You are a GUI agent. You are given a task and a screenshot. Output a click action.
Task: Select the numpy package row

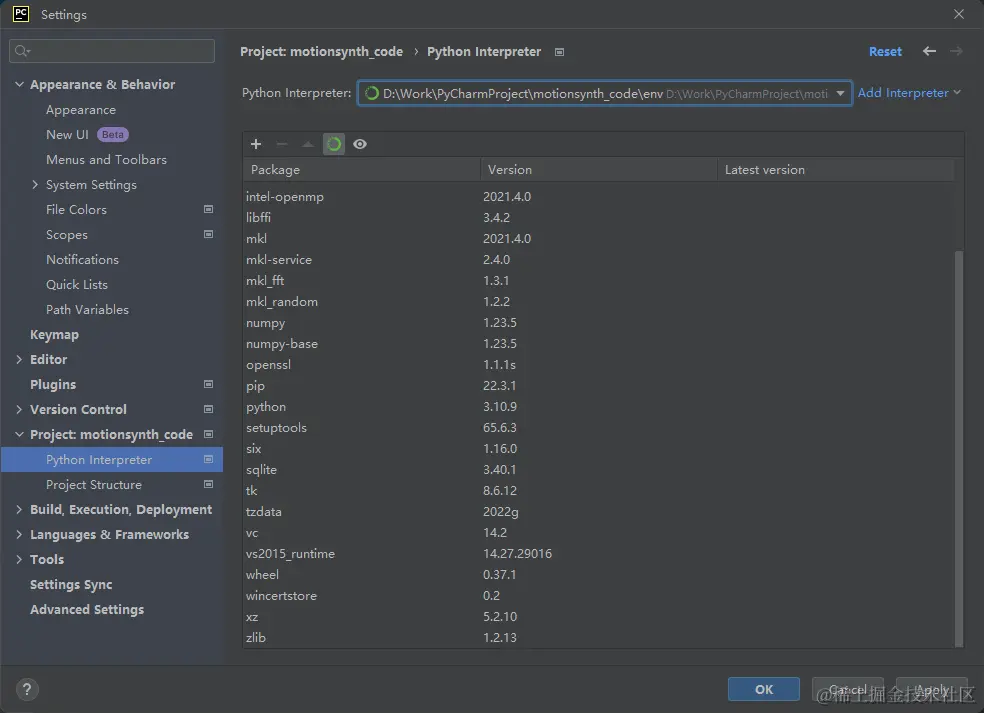599,323
